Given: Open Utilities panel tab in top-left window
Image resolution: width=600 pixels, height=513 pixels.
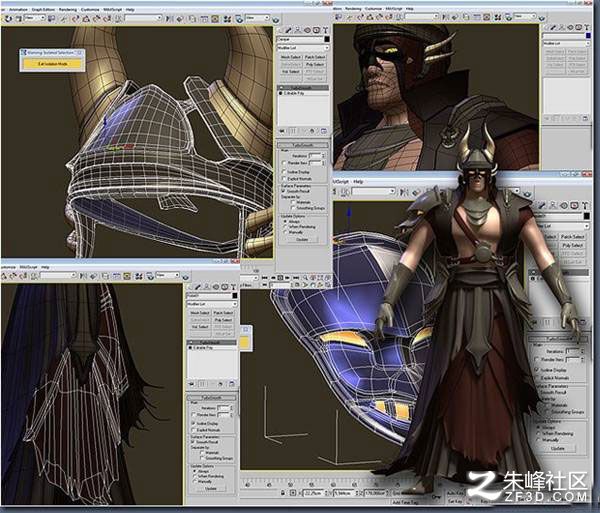Looking at the screenshot, I should 325,30.
